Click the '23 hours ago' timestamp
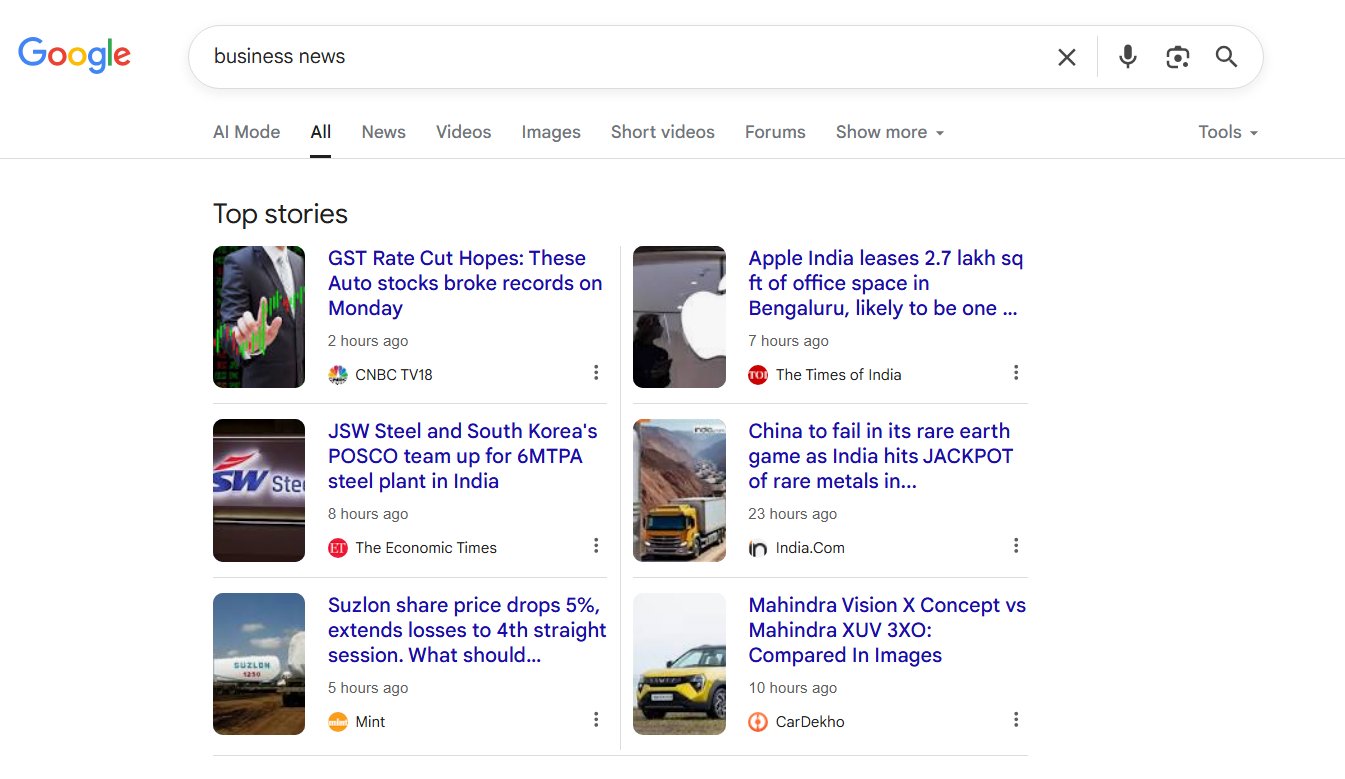The width and height of the screenshot is (1345, 779). (792, 514)
